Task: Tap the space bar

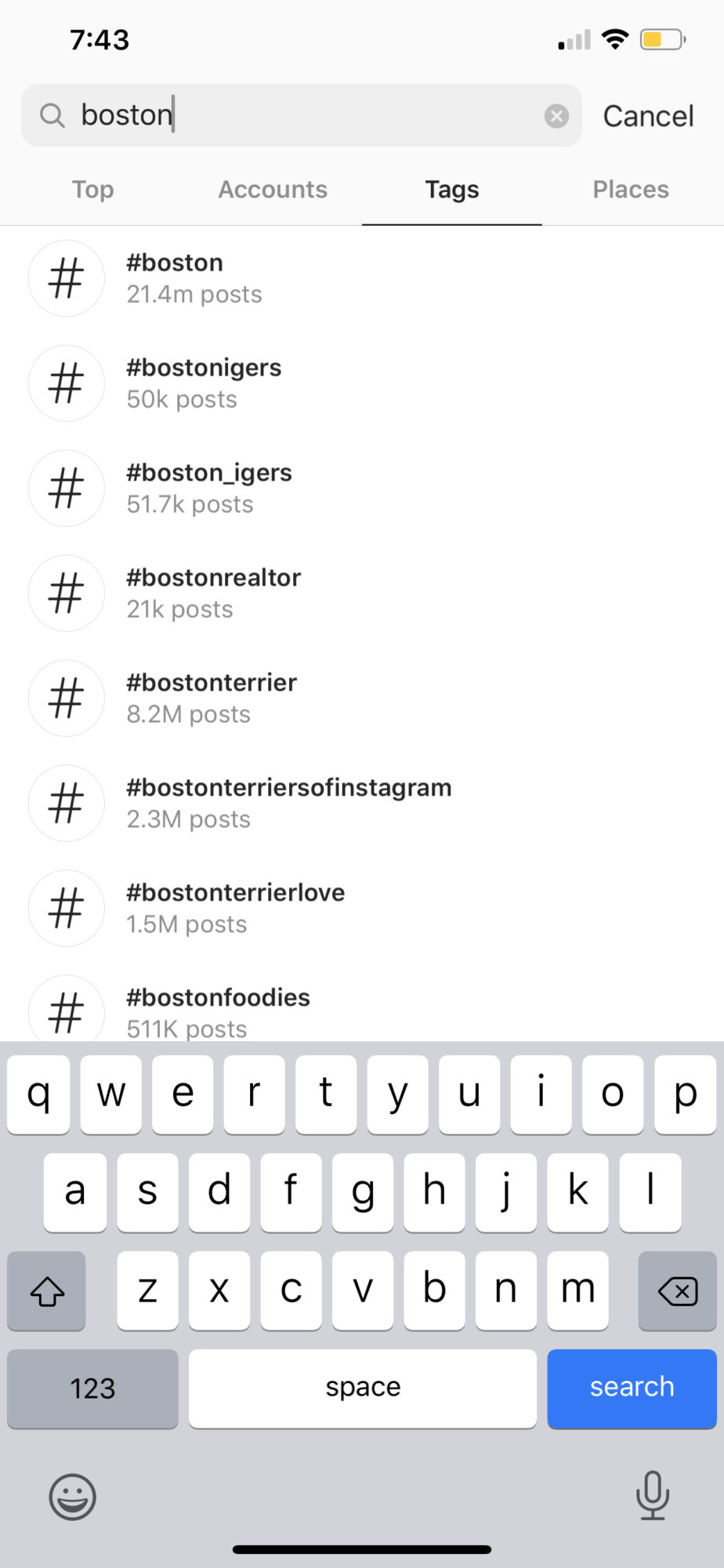Action: (361, 1388)
